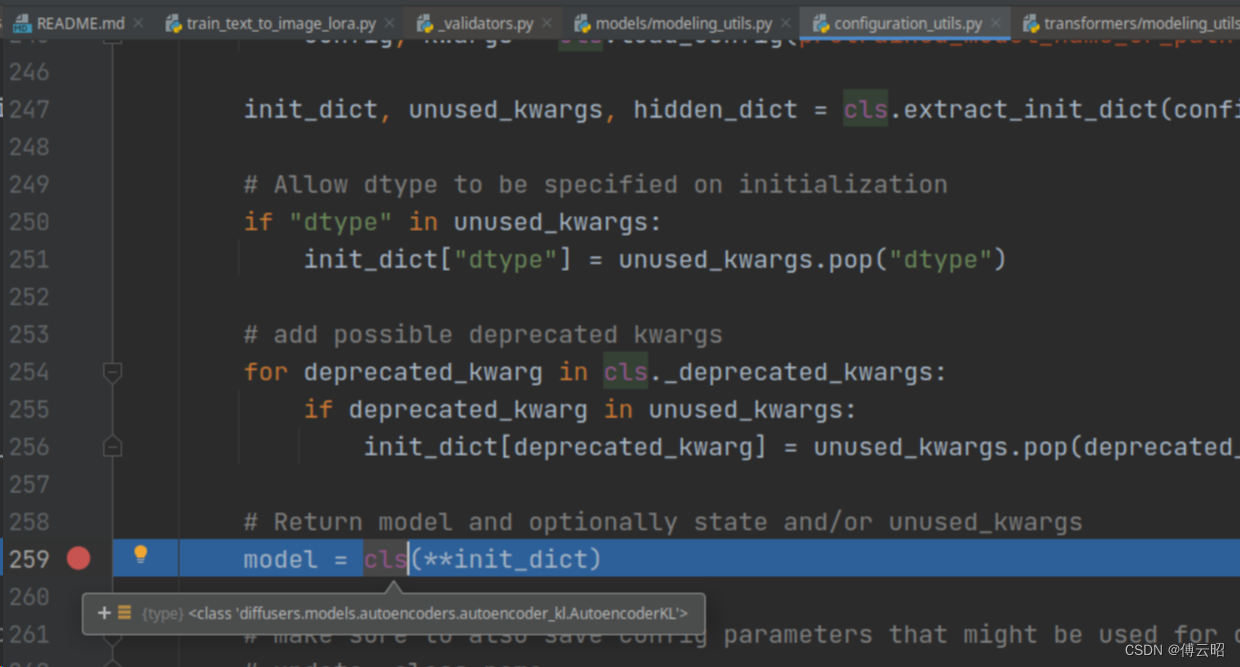This screenshot has width=1240, height=667.
Task: Click line number 250 in the gutter
Action: [29, 221]
